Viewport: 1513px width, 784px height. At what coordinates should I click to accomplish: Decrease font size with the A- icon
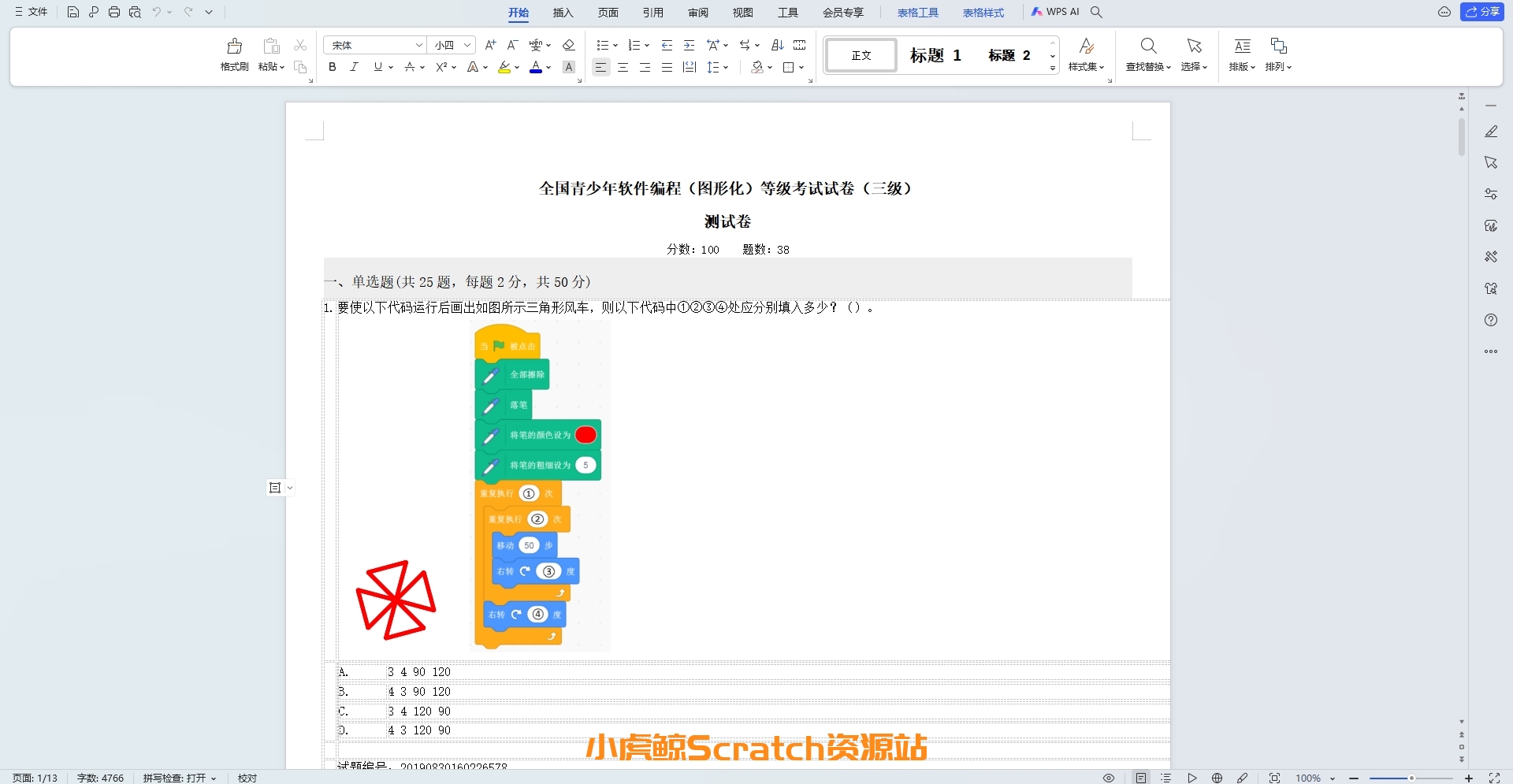[512, 45]
